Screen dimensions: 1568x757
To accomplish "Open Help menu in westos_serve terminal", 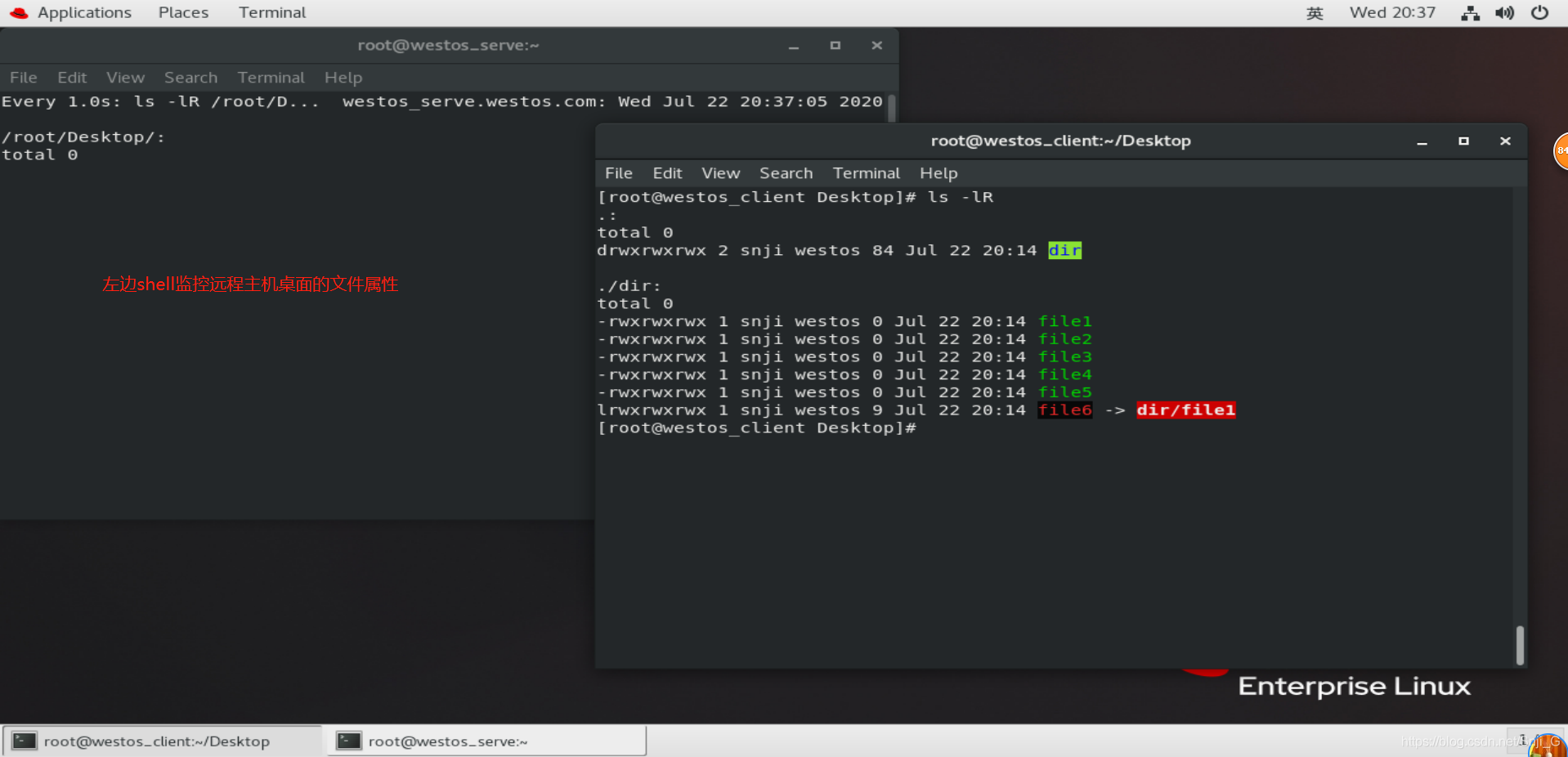I will (x=343, y=78).
